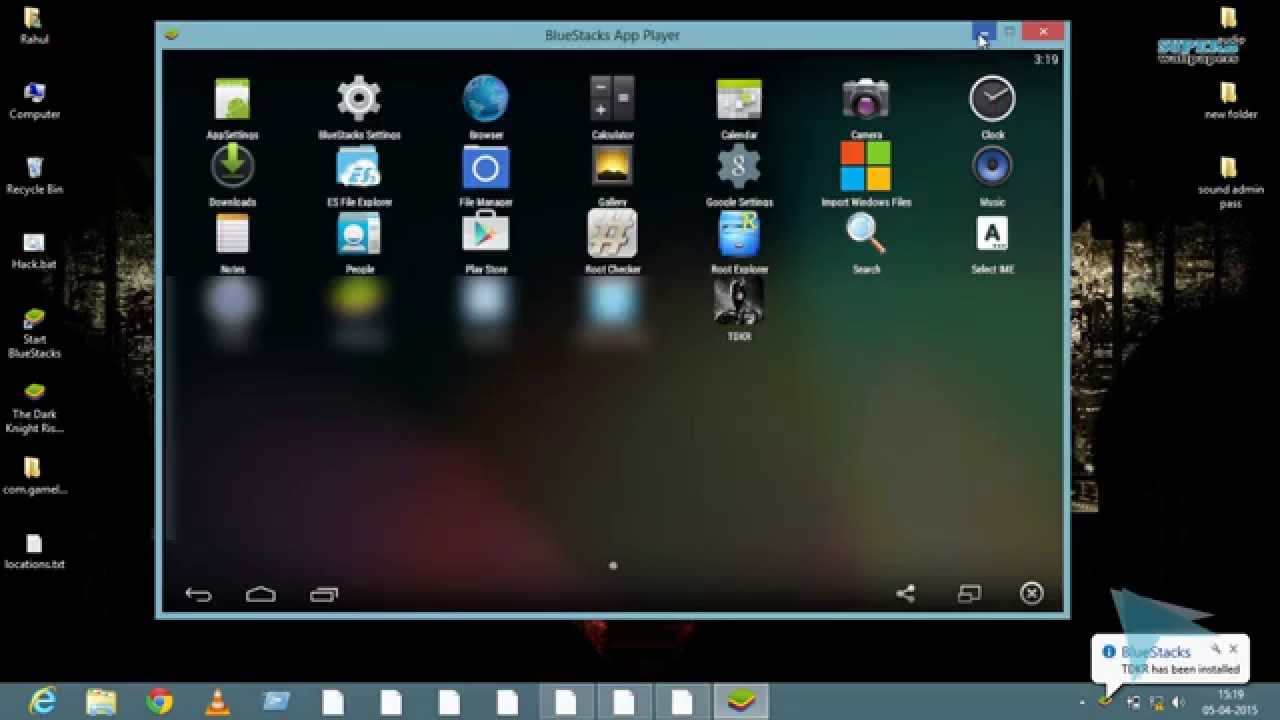Open the taskbar clock and date
Screen dimensions: 1280x720
pyautogui.click(x=1230, y=701)
